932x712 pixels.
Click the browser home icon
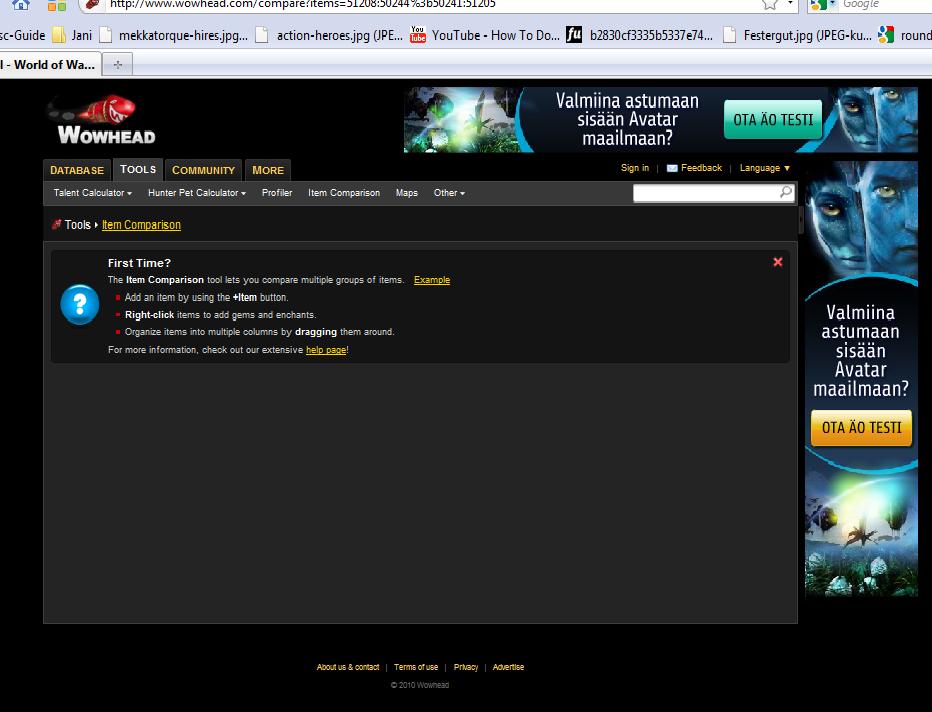(21, 5)
